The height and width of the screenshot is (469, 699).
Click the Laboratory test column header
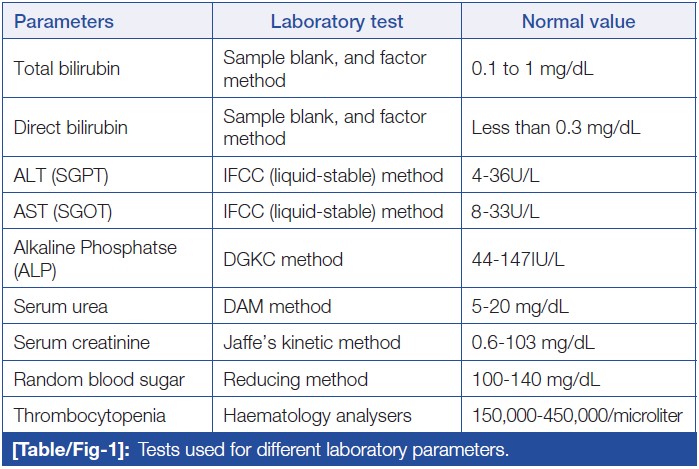pos(337,21)
